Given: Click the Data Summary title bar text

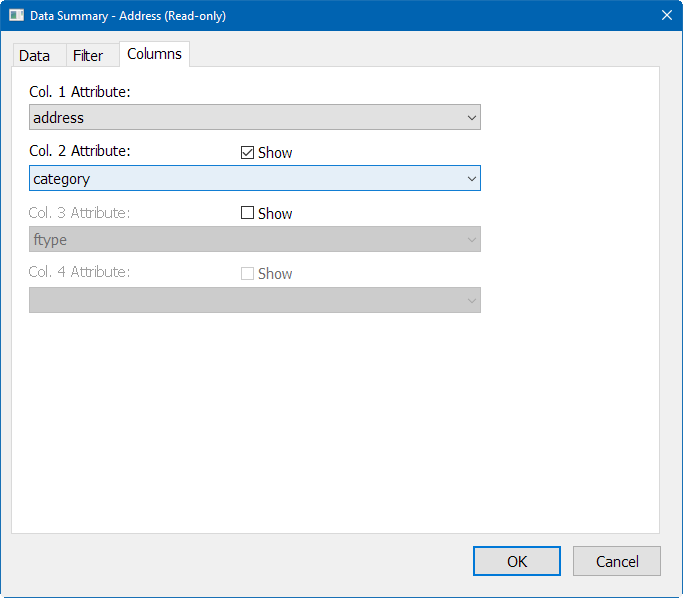Looking at the screenshot, I should (x=128, y=15).
